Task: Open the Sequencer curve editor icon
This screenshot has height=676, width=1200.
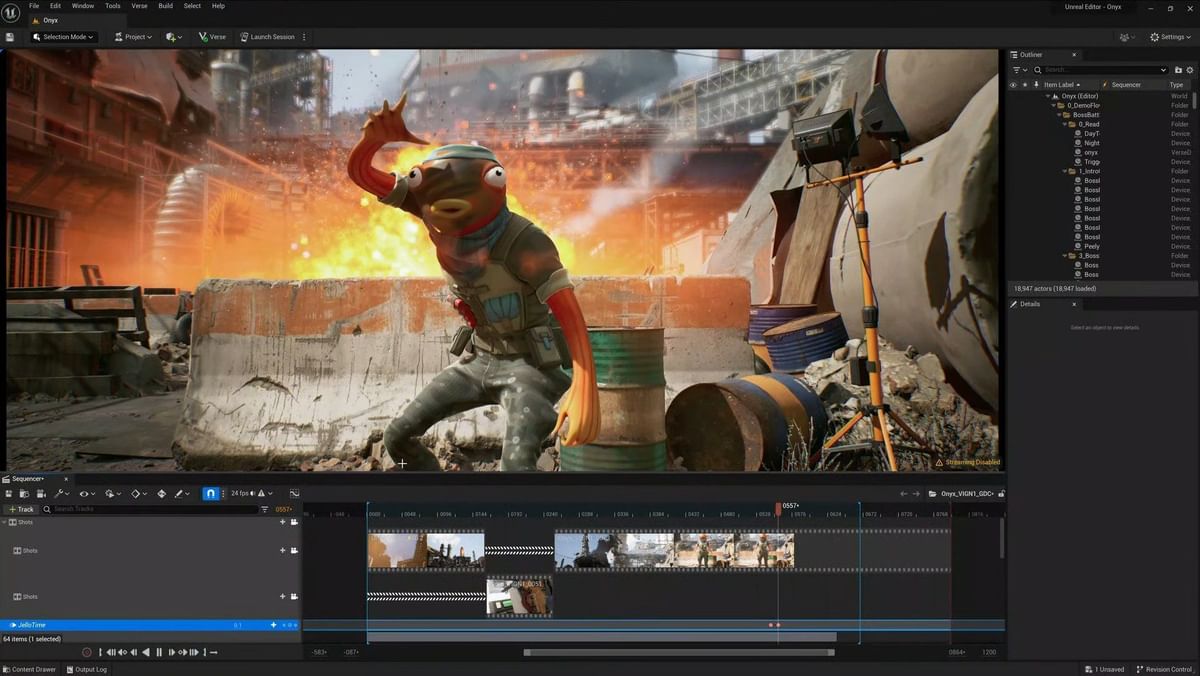Action: (x=294, y=493)
